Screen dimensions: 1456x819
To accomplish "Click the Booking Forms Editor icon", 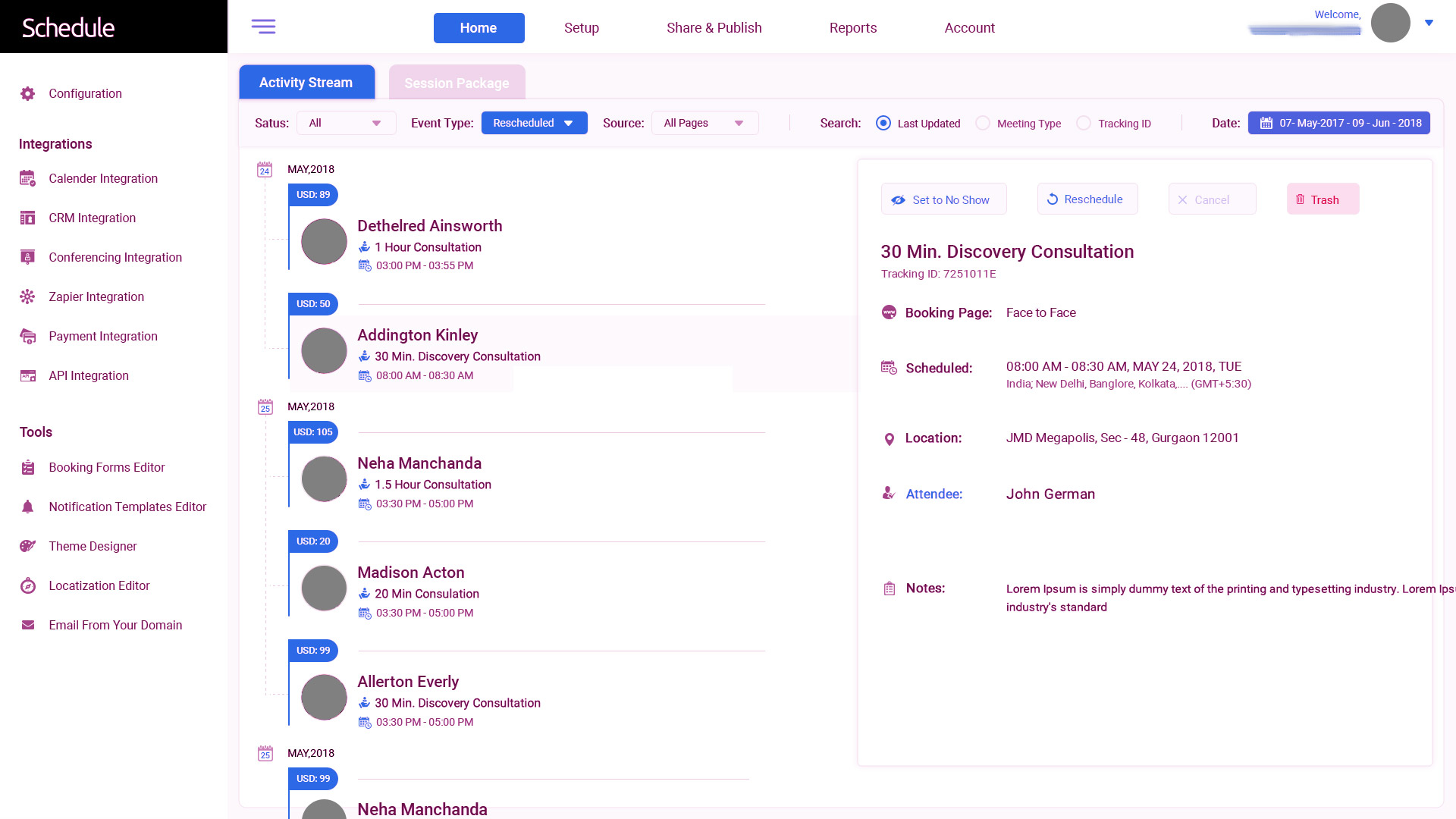I will tap(28, 467).
